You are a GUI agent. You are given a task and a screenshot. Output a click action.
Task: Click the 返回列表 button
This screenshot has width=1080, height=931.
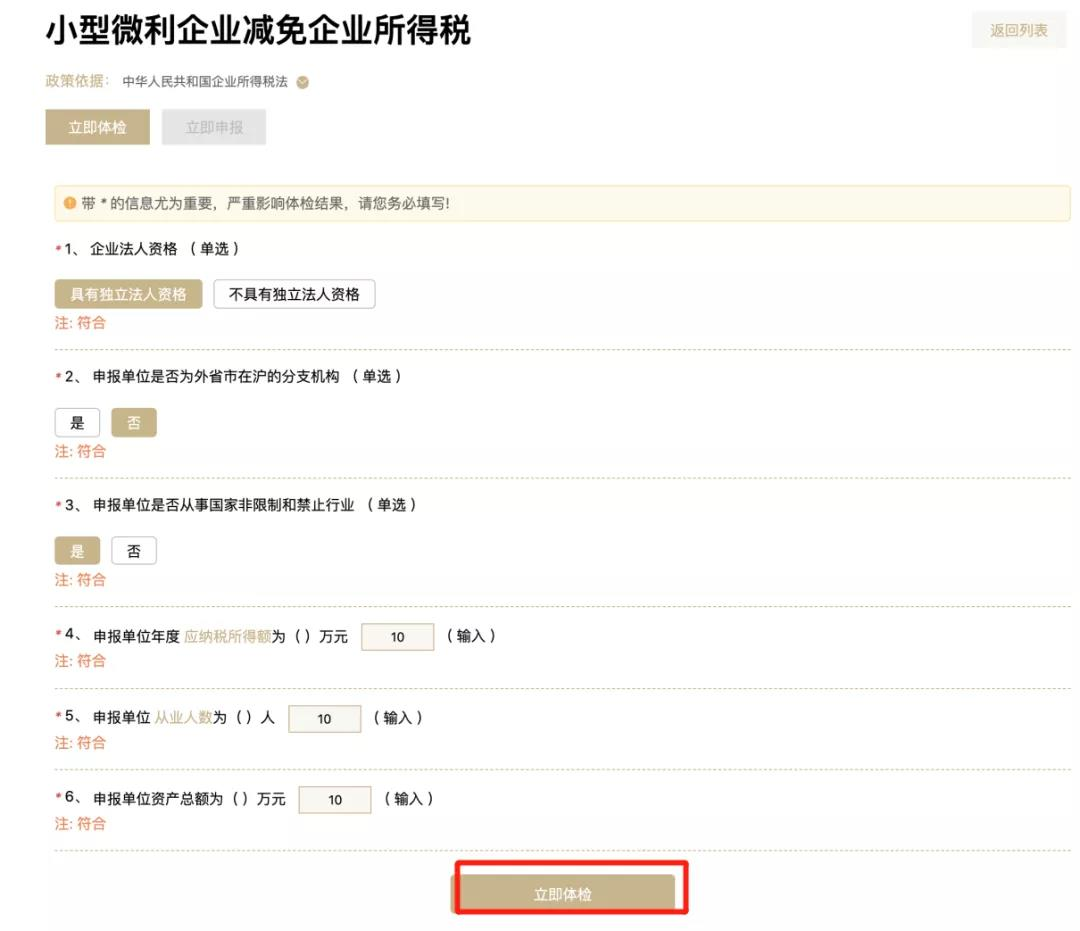pos(1018,30)
